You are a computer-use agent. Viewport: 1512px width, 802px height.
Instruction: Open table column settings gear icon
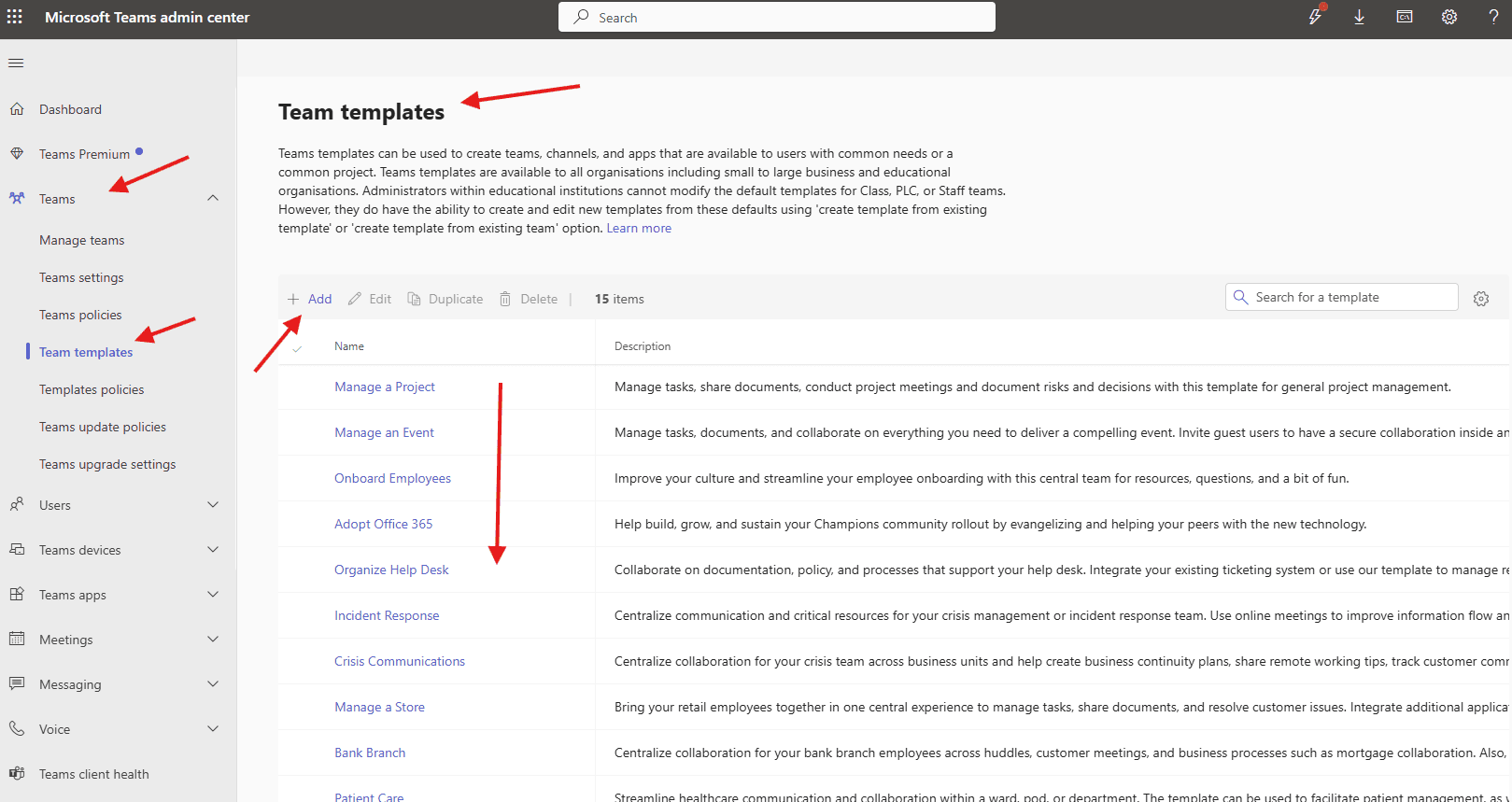pos(1481,299)
